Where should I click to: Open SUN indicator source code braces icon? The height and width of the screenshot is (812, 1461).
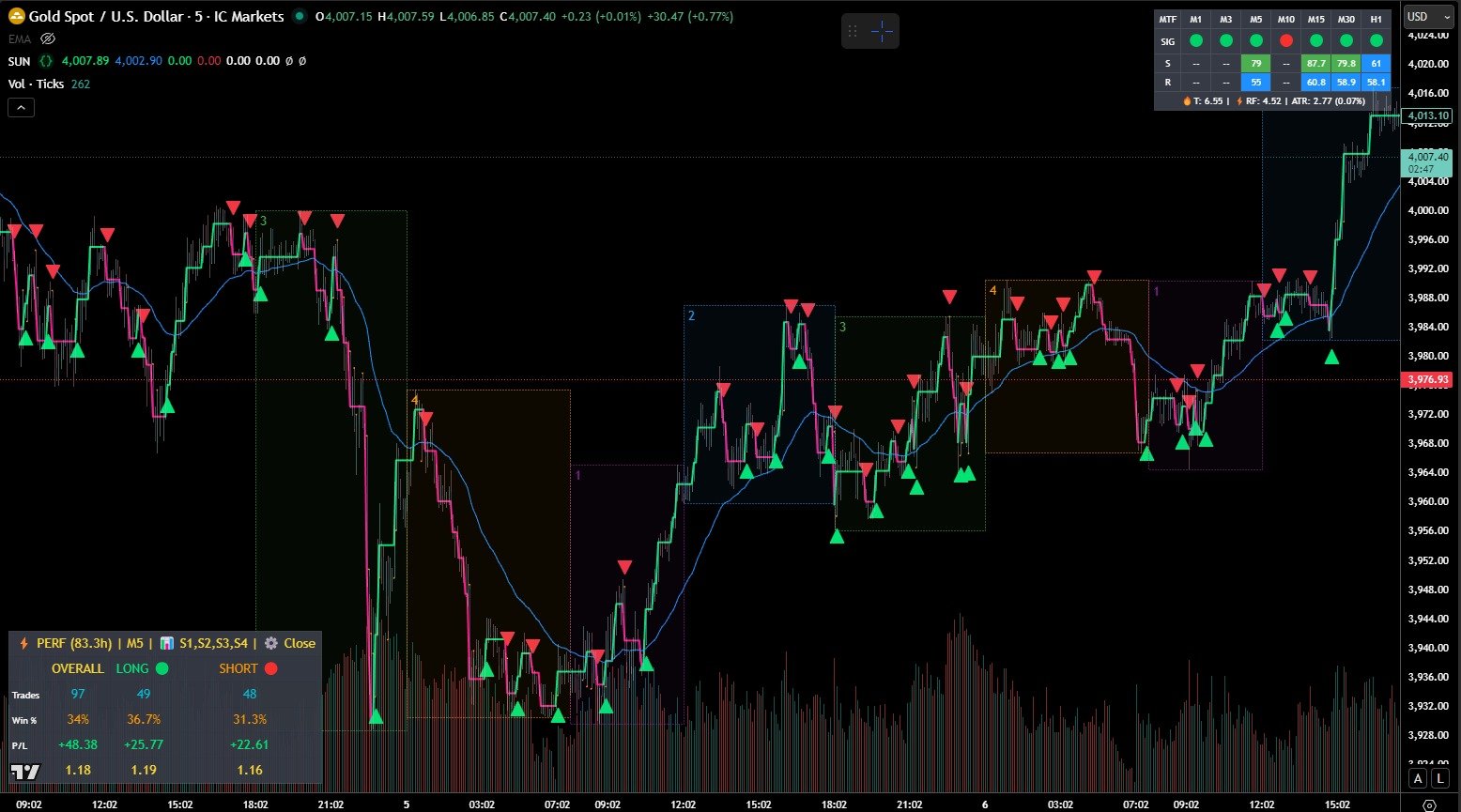click(x=46, y=61)
